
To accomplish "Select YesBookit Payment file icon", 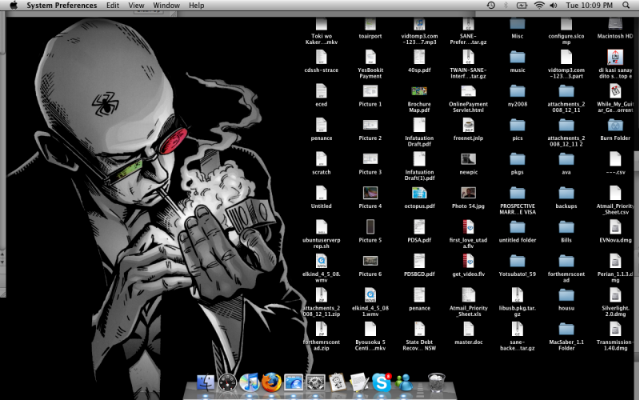I will [370, 57].
